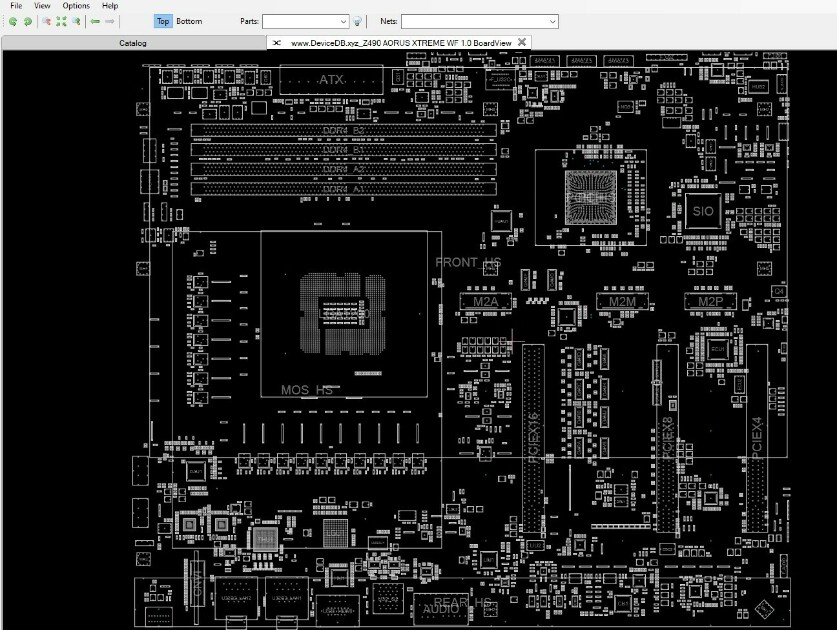Select the M2M slot component
The height and width of the screenshot is (630, 837).
pyautogui.click(x=622, y=302)
